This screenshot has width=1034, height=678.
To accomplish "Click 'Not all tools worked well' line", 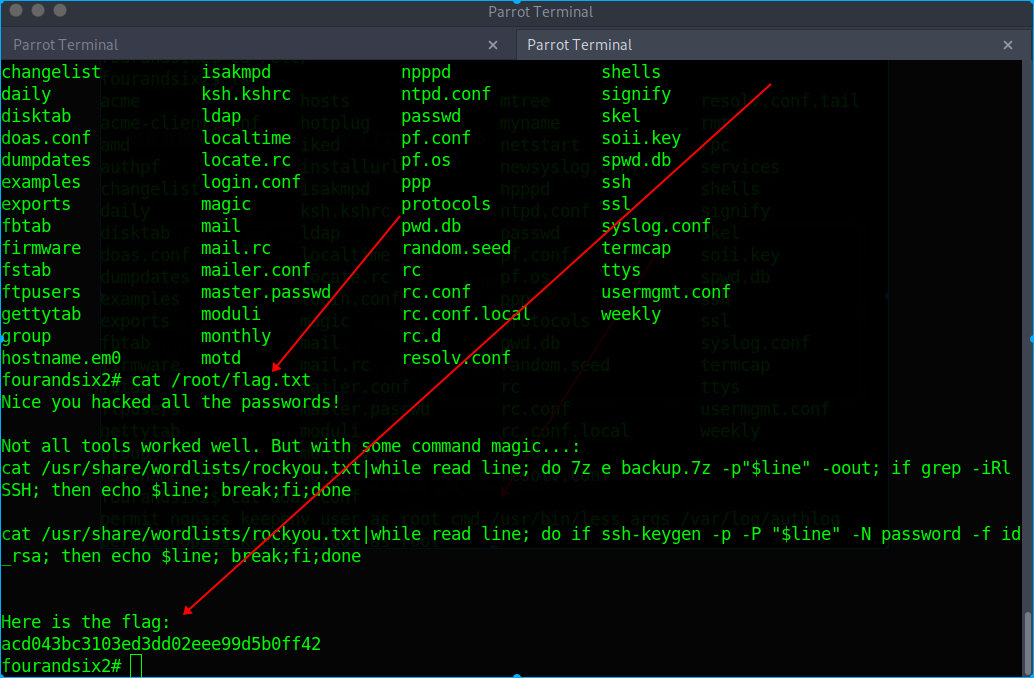I will tap(291, 446).
